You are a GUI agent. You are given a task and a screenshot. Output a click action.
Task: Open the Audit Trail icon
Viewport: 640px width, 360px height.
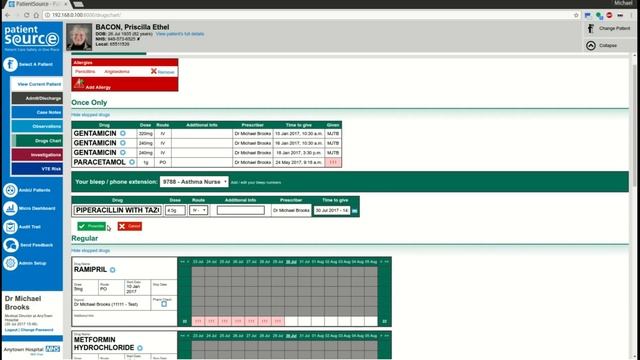coord(10,227)
